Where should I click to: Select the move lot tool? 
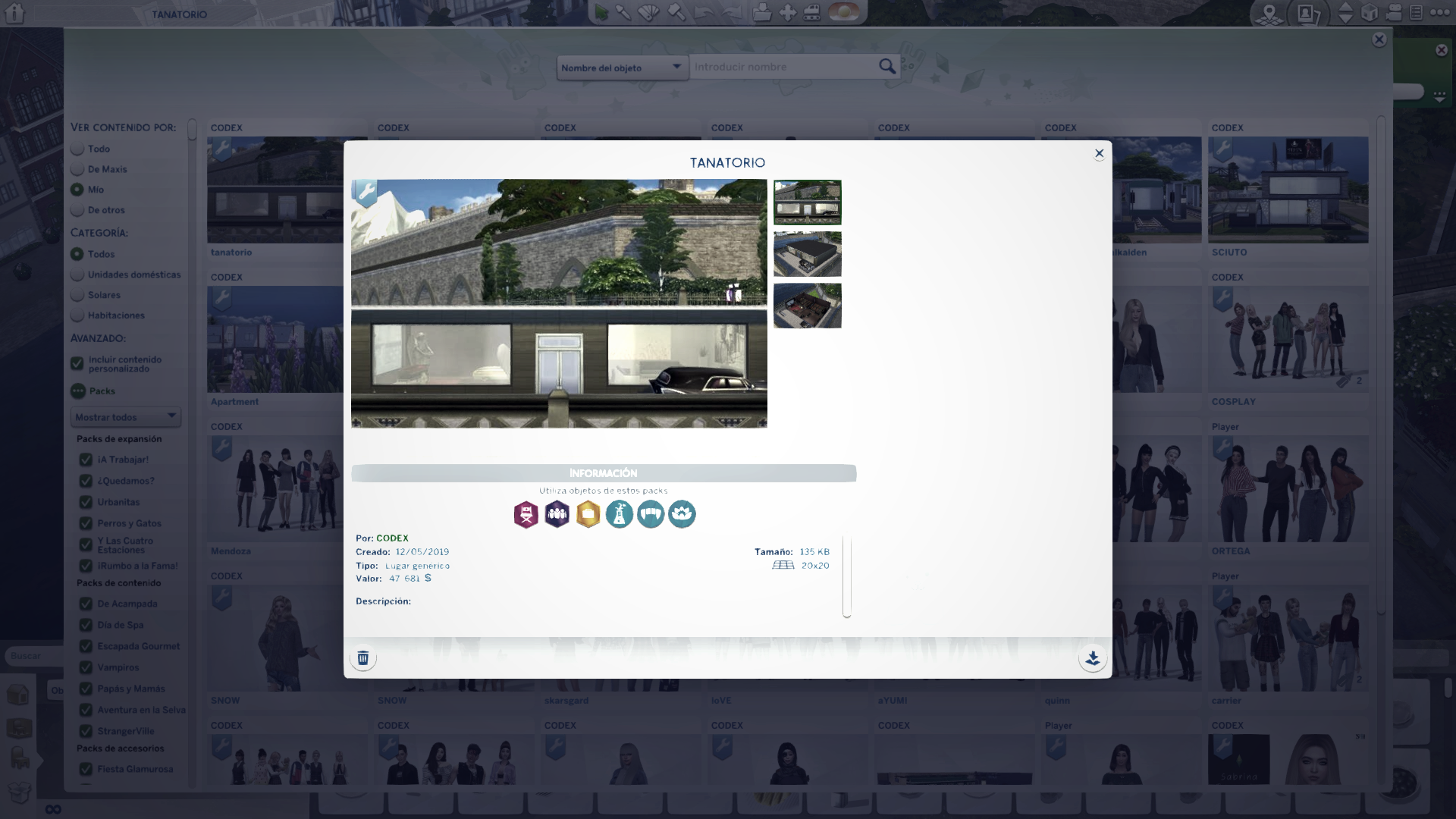(788, 13)
